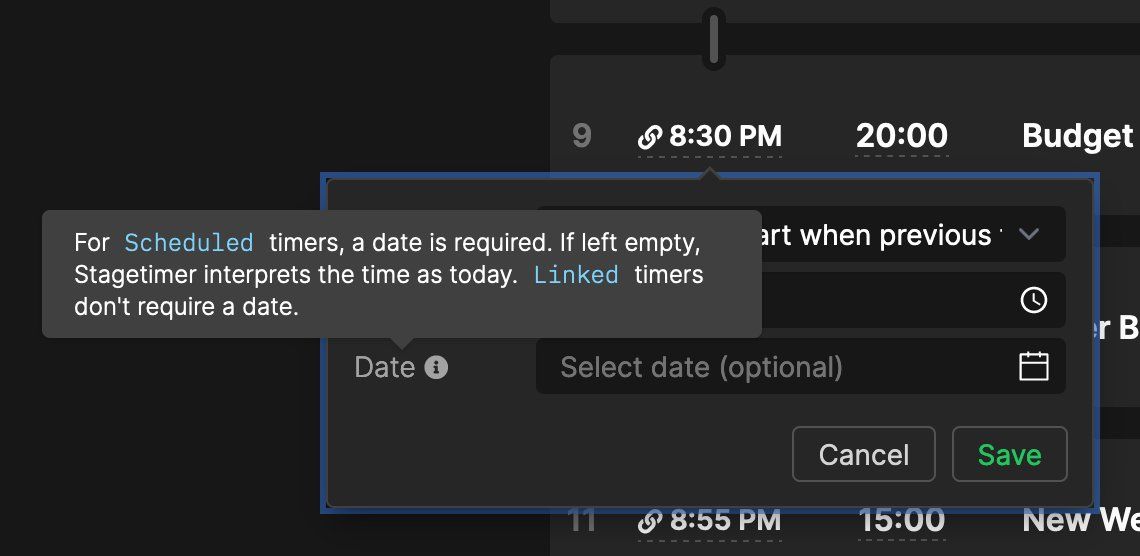
Task: Open the 8:30 PM start time
Action: coord(710,137)
